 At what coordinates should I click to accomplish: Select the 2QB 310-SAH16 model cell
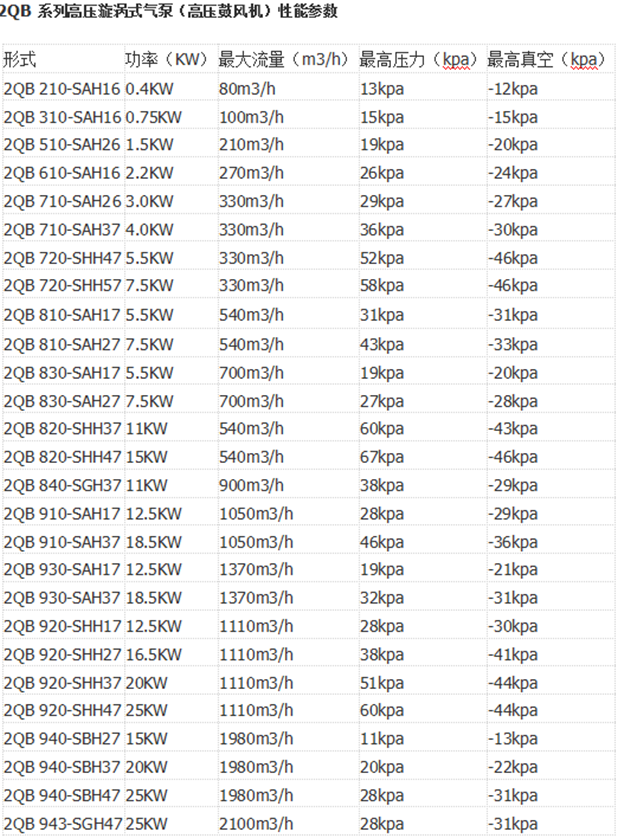click(62, 117)
